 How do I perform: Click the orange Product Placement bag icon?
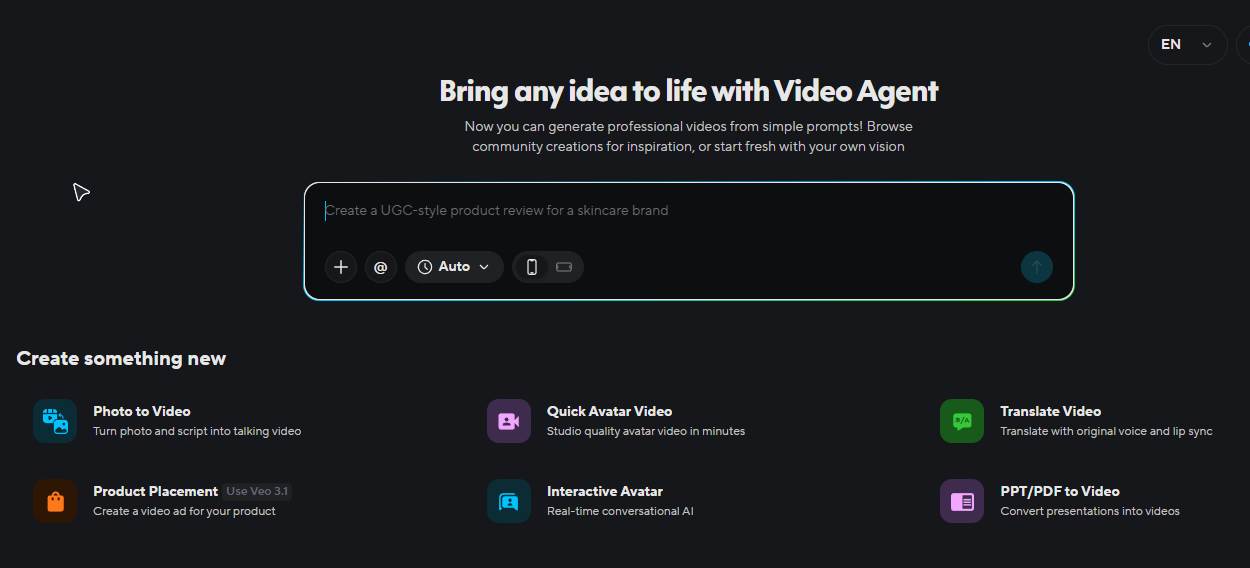pos(55,501)
